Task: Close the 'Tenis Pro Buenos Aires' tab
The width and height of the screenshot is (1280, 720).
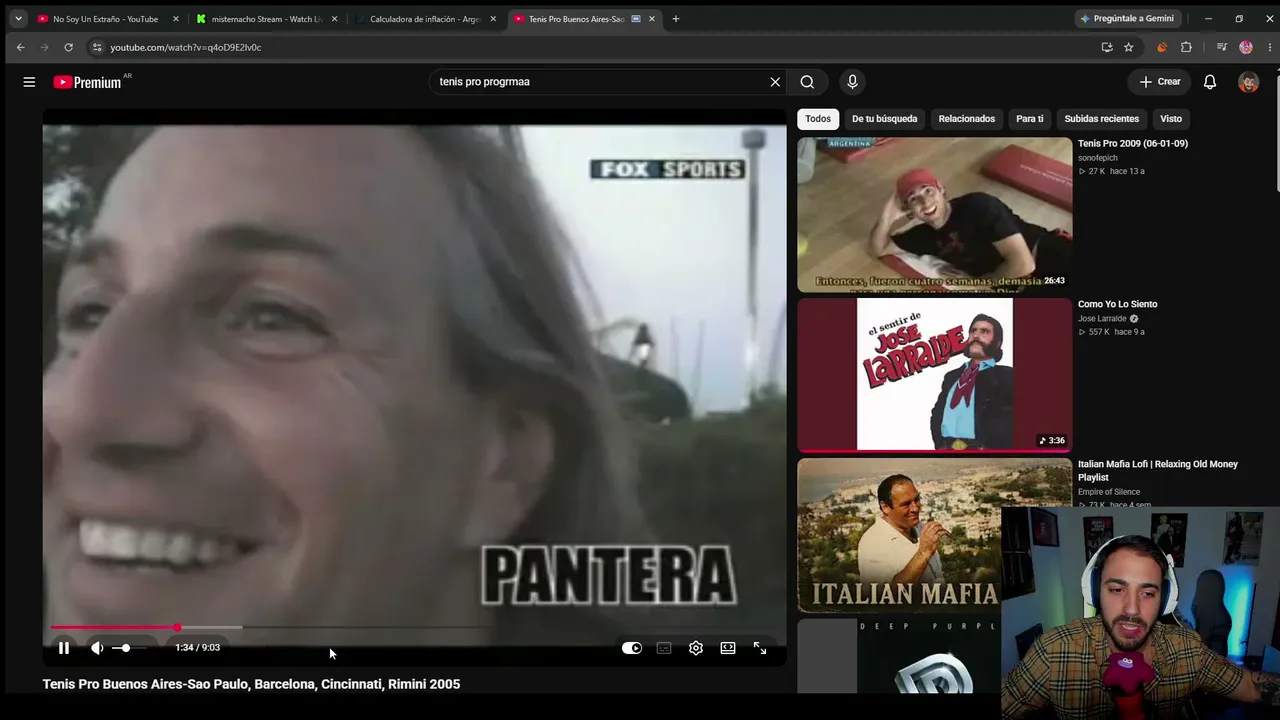Action: click(652, 19)
